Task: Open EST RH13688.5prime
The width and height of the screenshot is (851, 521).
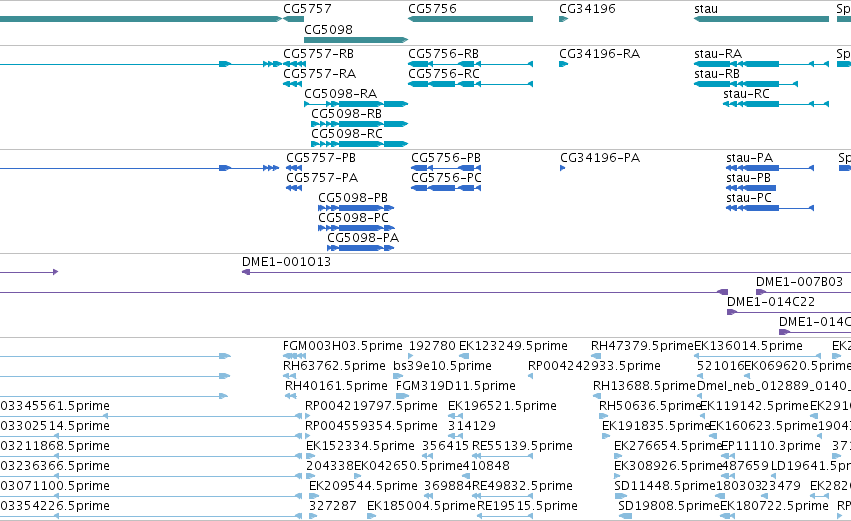Action: (644, 386)
